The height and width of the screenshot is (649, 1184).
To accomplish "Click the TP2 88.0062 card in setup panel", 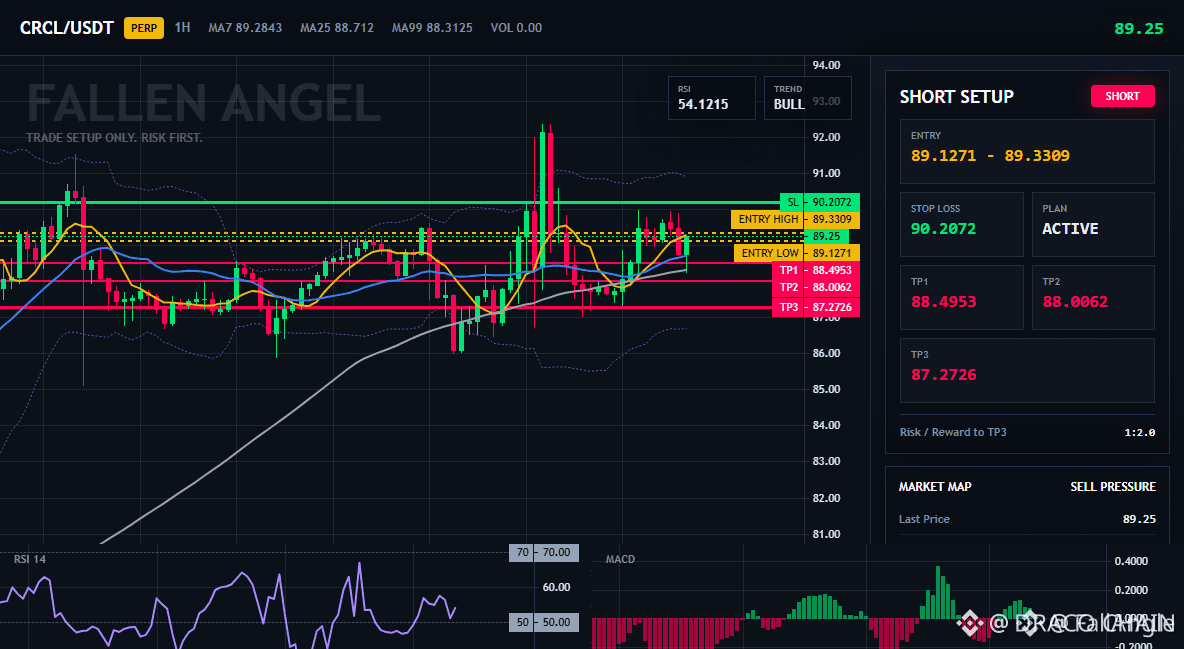I will point(1093,297).
